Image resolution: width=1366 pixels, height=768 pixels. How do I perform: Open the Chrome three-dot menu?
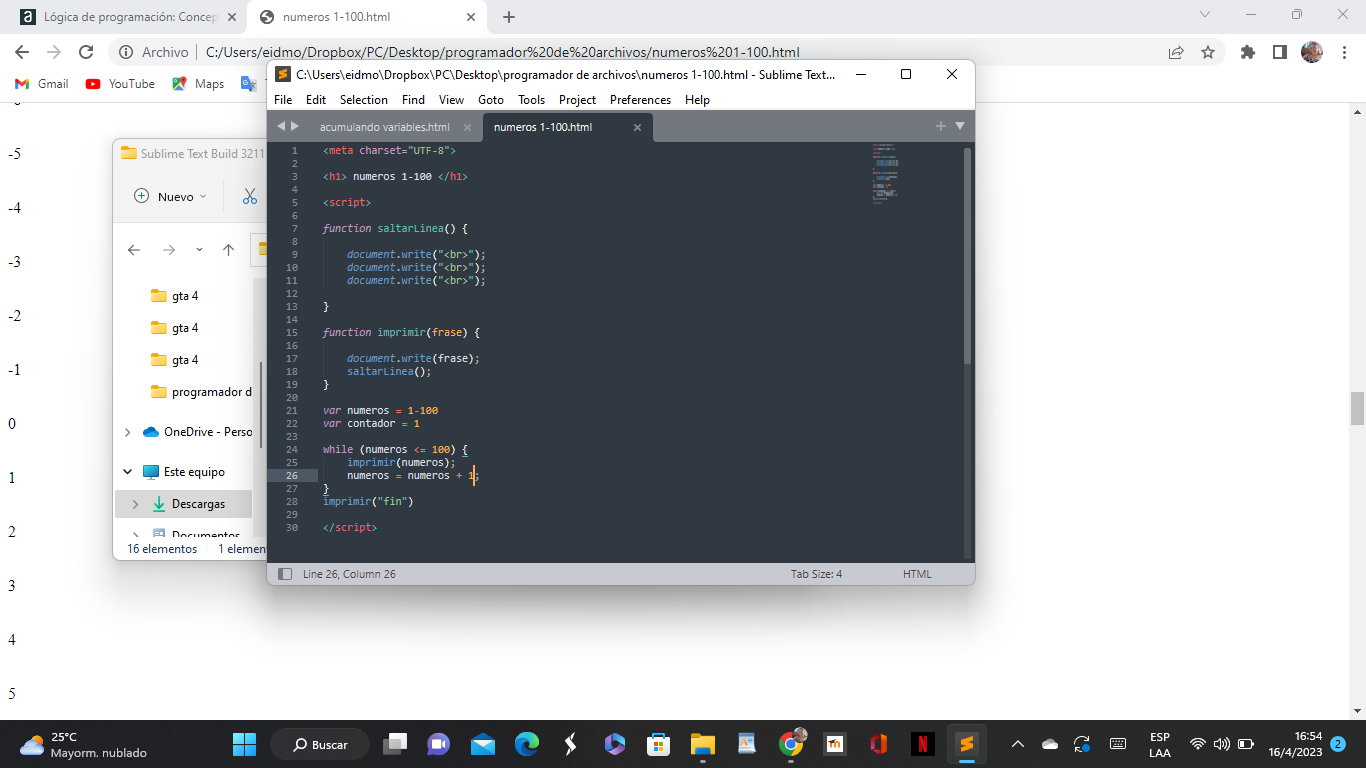[x=1343, y=52]
